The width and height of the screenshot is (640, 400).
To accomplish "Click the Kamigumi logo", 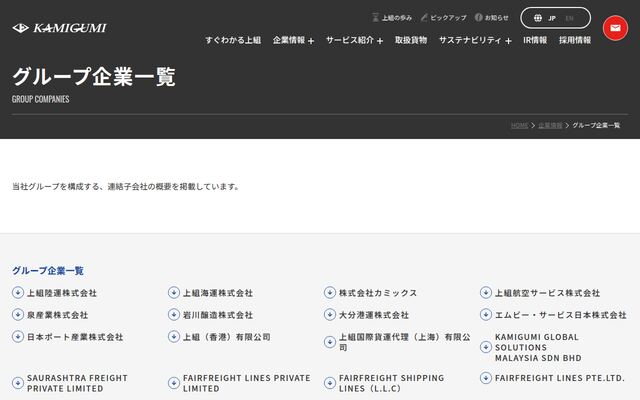I will (60, 28).
